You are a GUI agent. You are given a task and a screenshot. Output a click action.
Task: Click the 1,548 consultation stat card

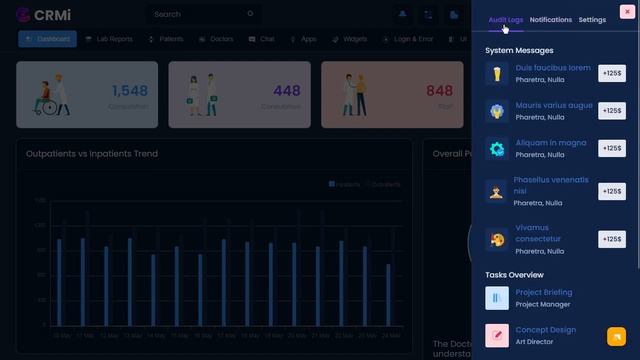click(x=87, y=95)
